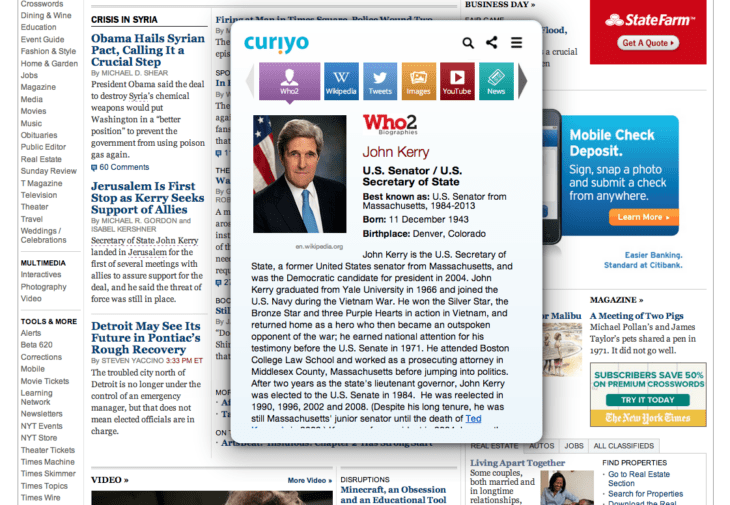Switch to the Tweets tab
The width and height of the screenshot is (730, 505).
click(380, 81)
